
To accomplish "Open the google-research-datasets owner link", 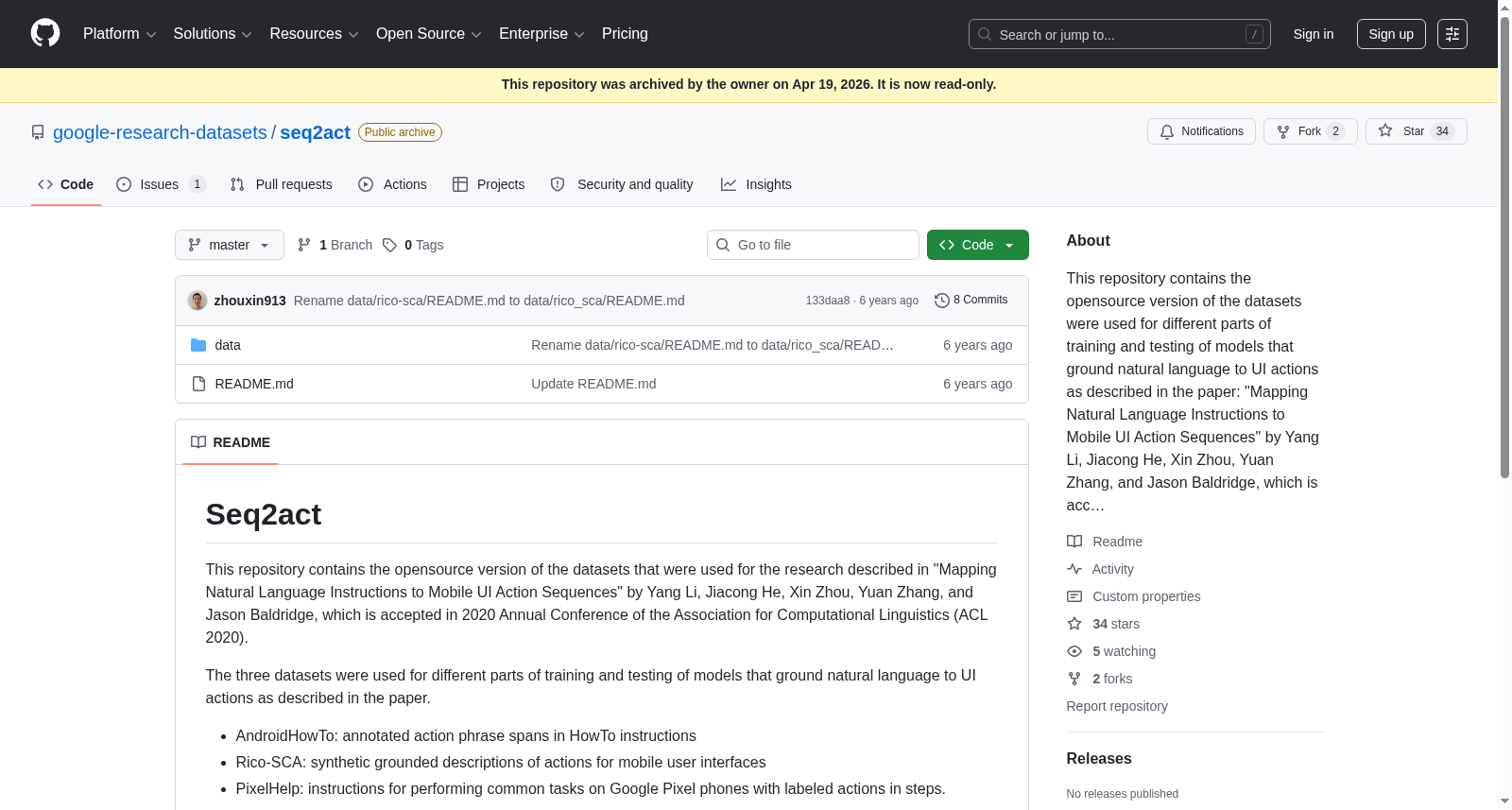I will (x=160, y=132).
